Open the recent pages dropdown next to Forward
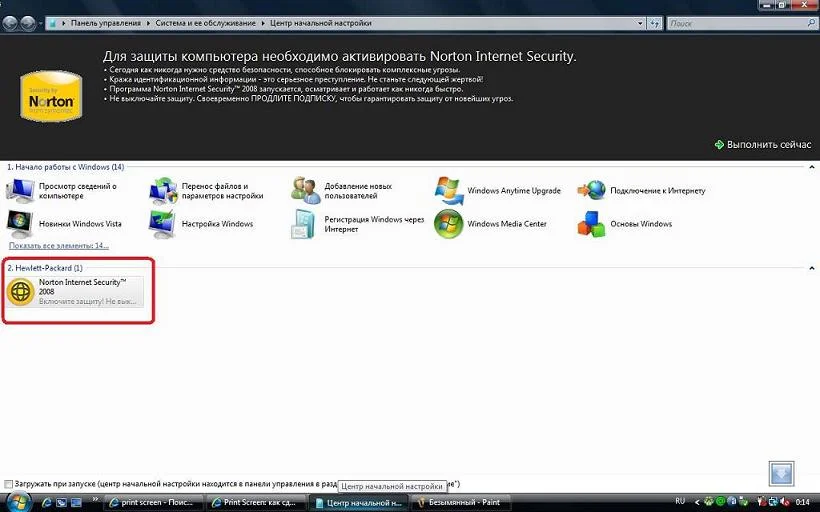 click(40, 24)
